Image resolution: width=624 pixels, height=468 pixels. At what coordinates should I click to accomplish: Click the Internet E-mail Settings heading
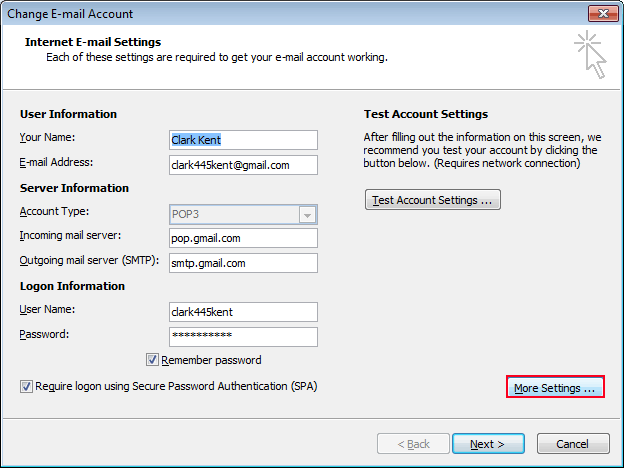coord(93,42)
